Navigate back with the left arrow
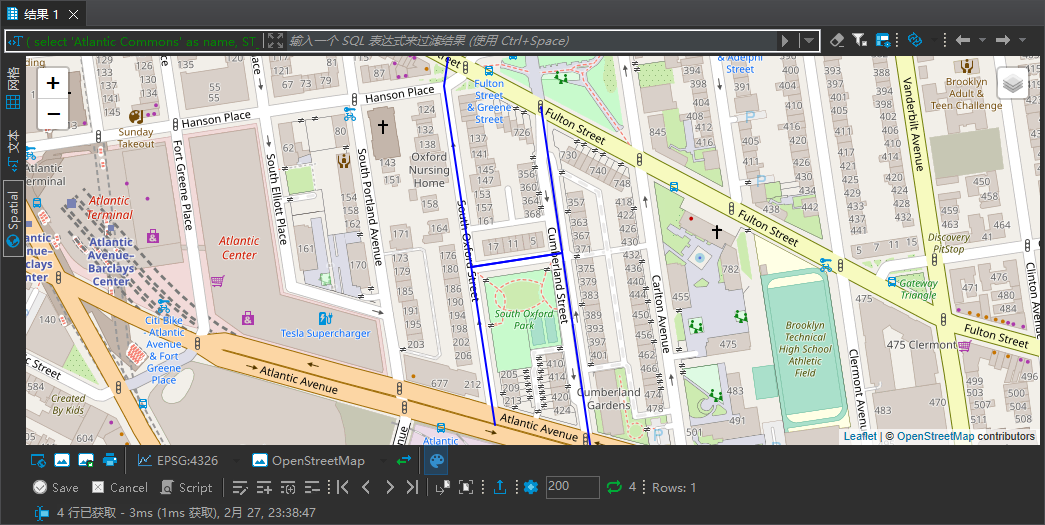 962,41
